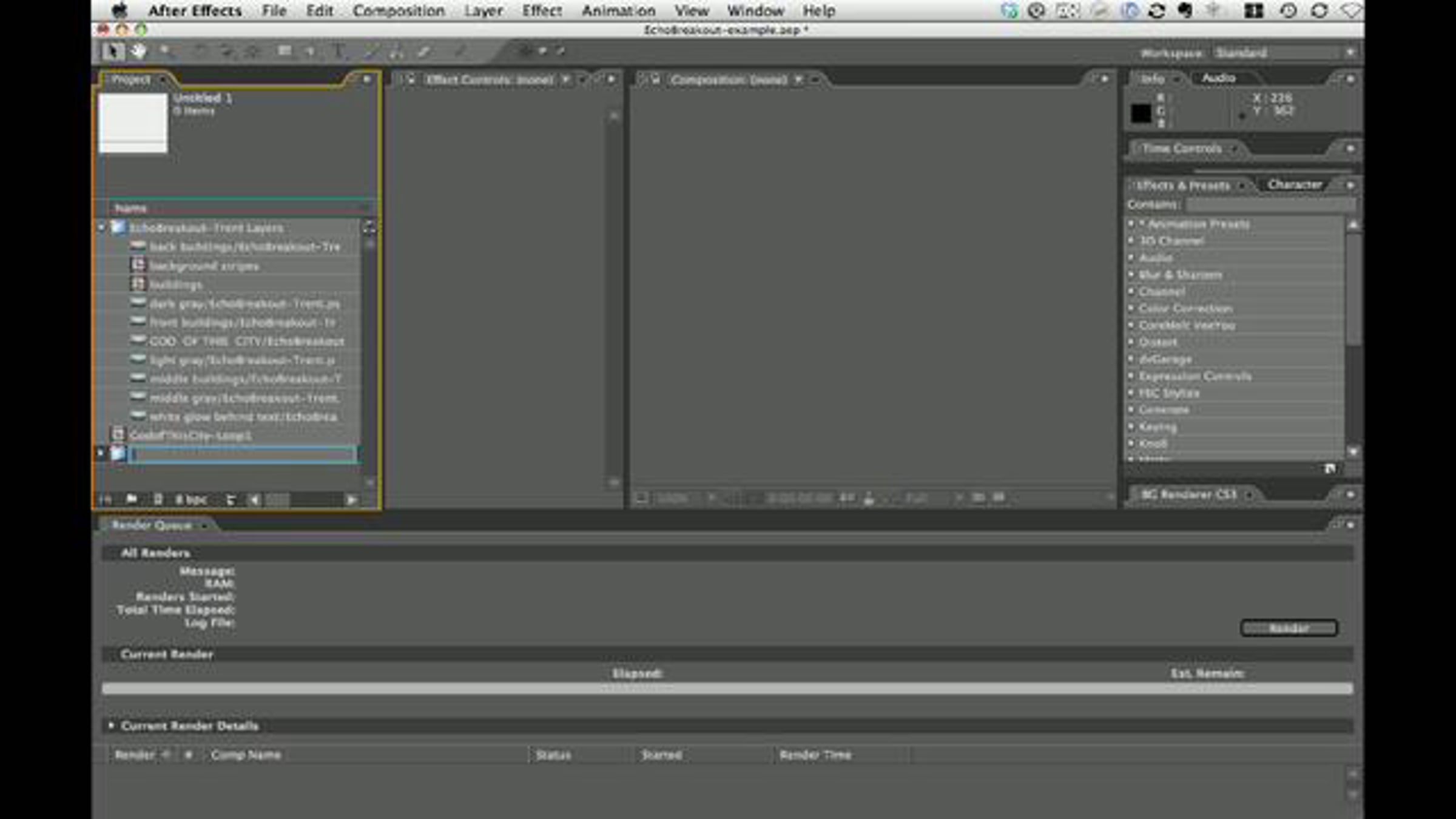This screenshot has height=819, width=1456.
Task: Toggle the Composition viewer lock icon
Action: pyautogui.click(x=655, y=79)
